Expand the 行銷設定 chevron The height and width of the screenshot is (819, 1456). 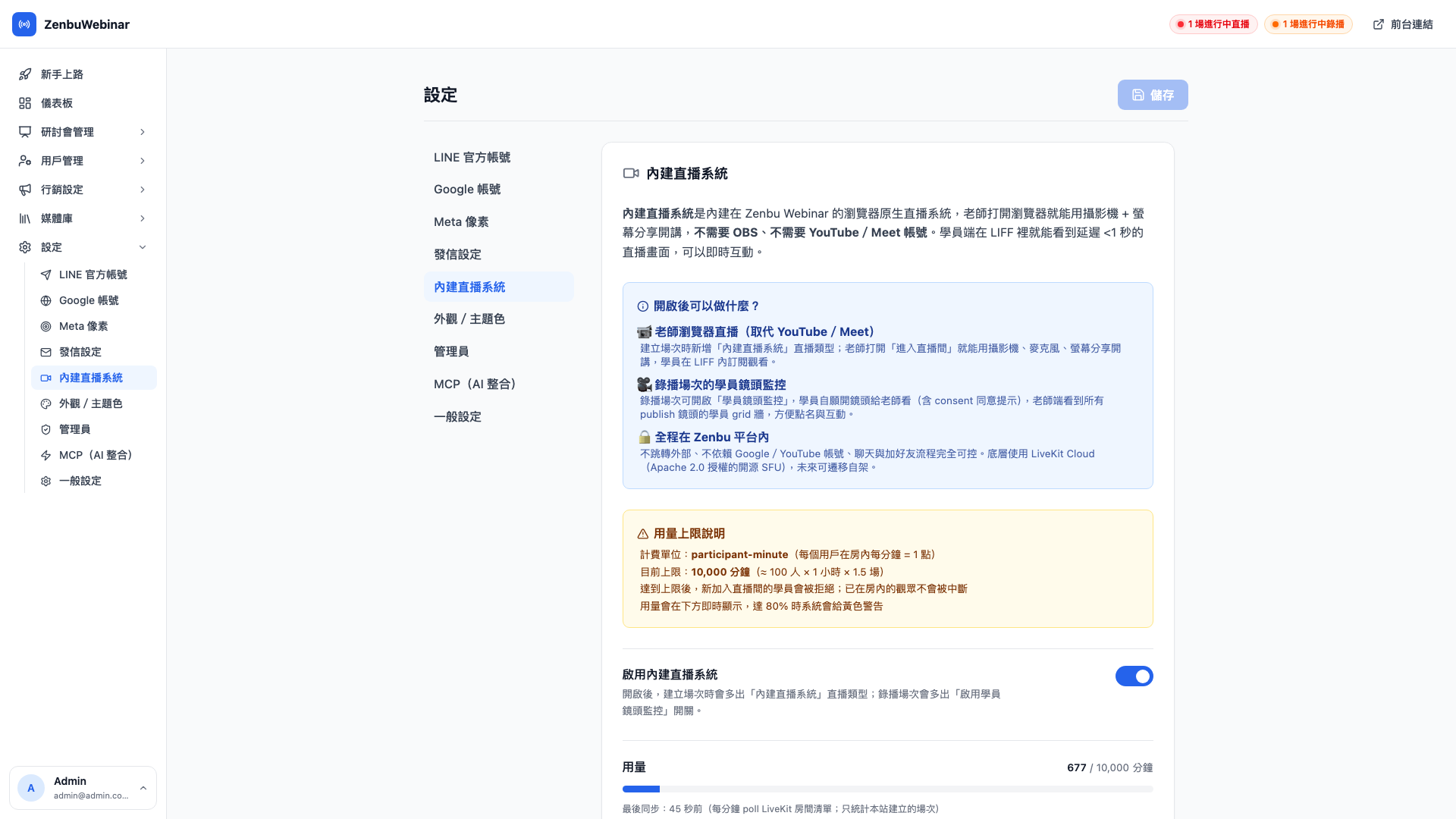[143, 190]
